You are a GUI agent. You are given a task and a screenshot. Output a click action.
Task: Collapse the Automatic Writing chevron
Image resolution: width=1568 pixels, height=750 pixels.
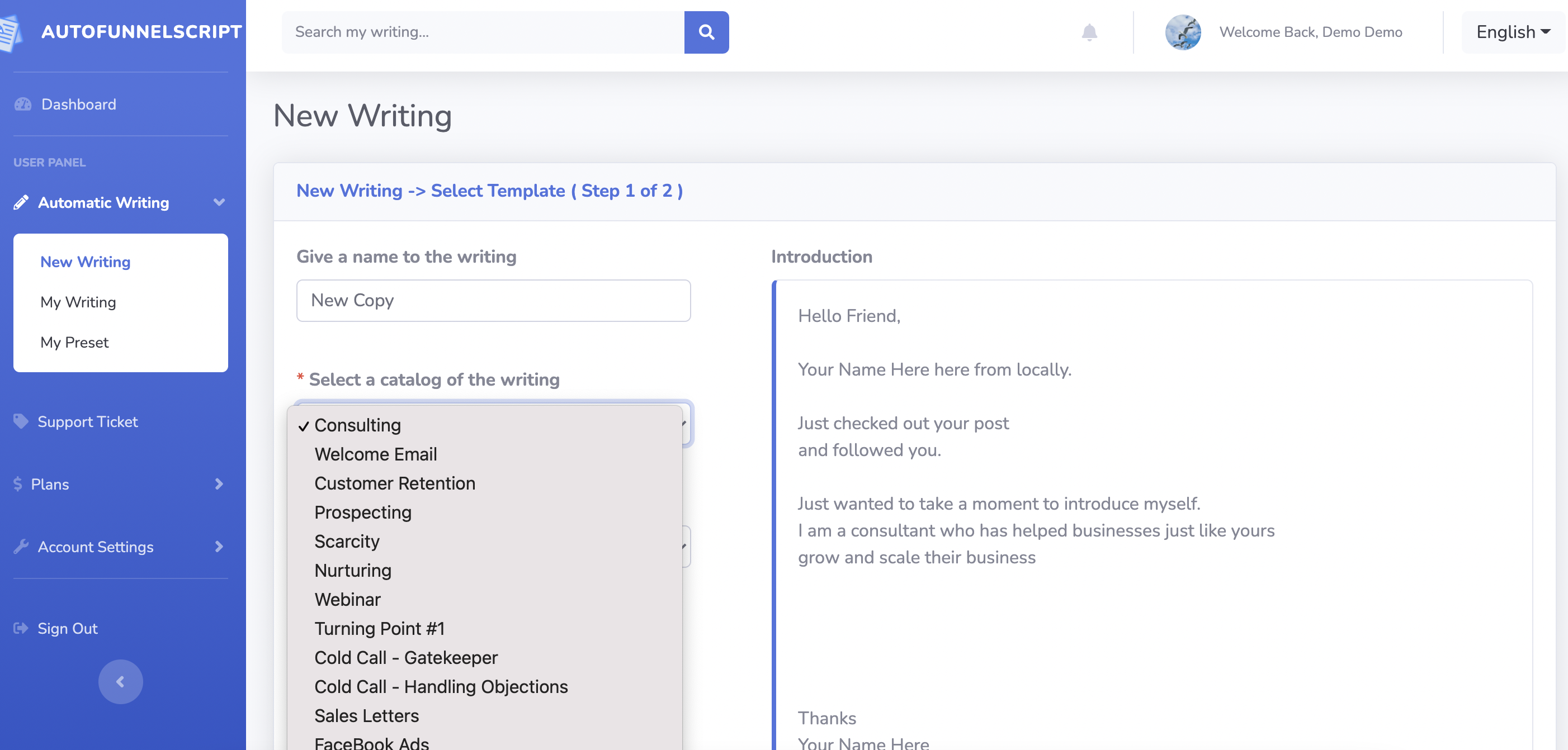[x=219, y=202]
